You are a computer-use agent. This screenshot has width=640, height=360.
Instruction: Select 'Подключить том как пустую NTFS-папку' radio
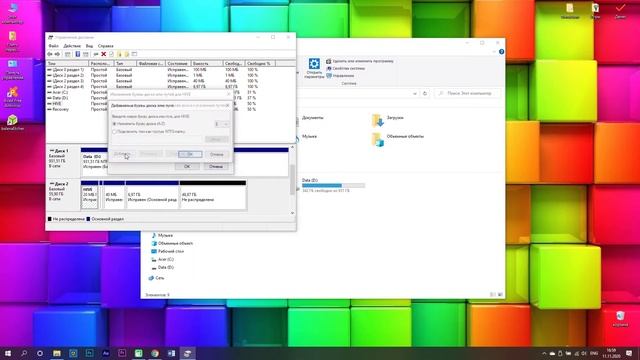point(114,132)
